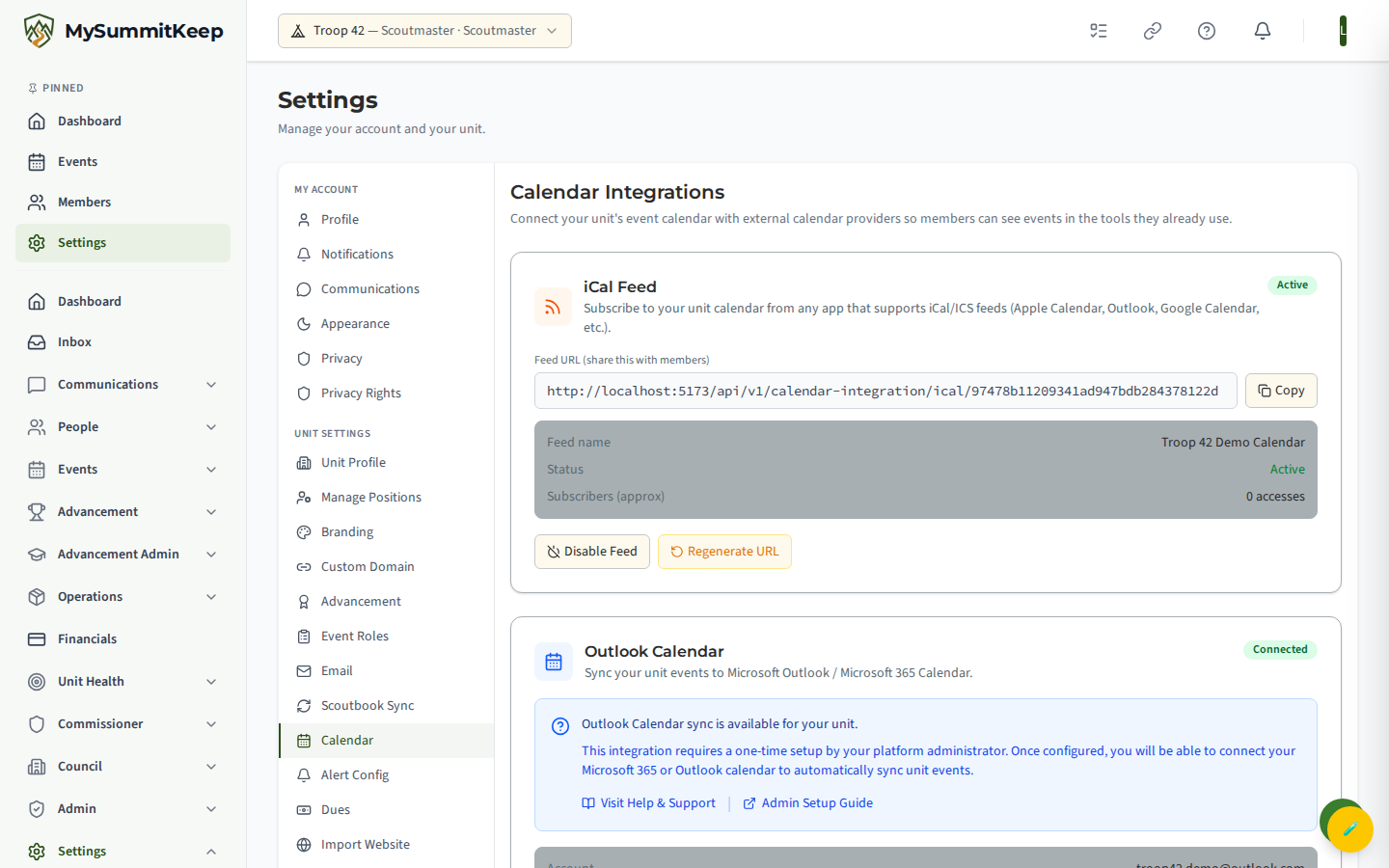The image size is (1389, 868).
Task: Open Profile settings
Action: point(386,220)
